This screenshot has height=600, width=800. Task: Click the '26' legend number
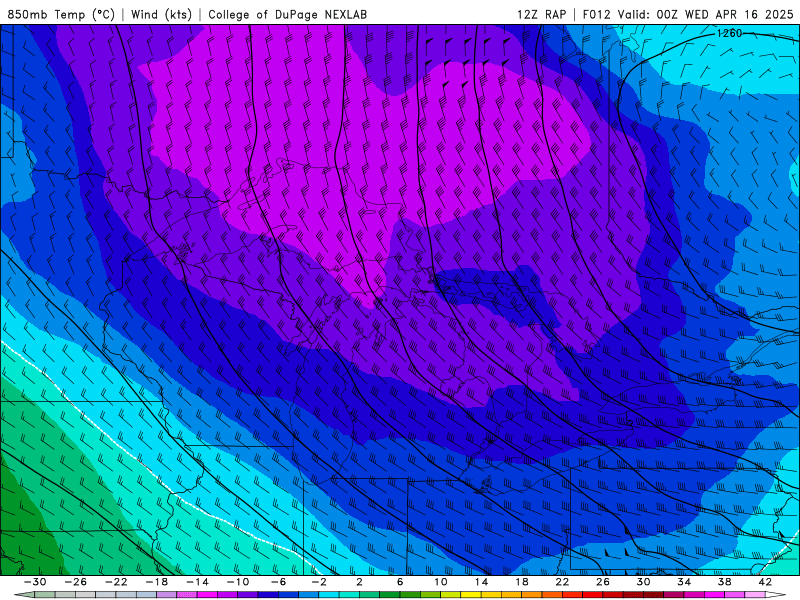[603, 582]
